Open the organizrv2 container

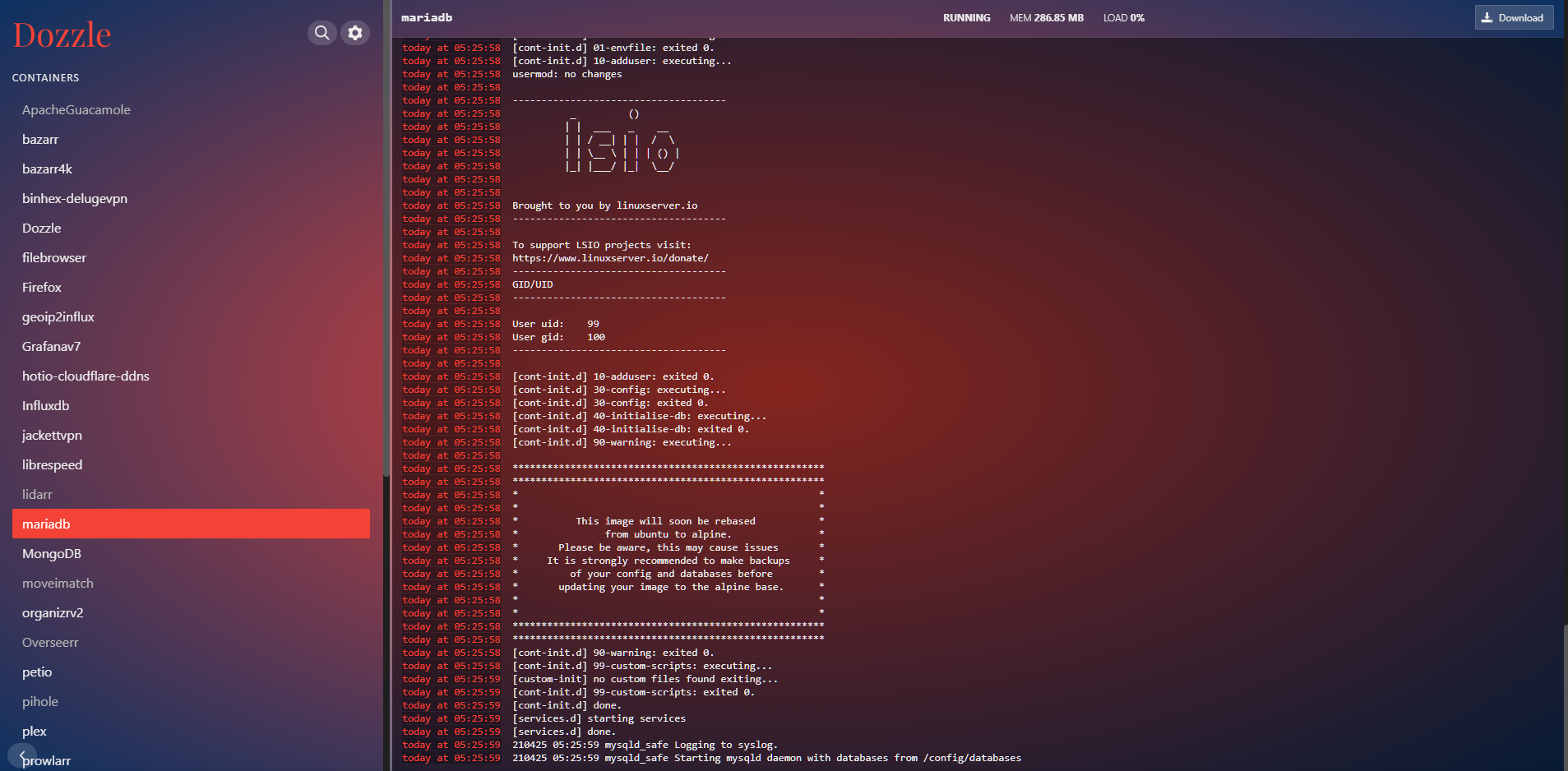pos(53,613)
